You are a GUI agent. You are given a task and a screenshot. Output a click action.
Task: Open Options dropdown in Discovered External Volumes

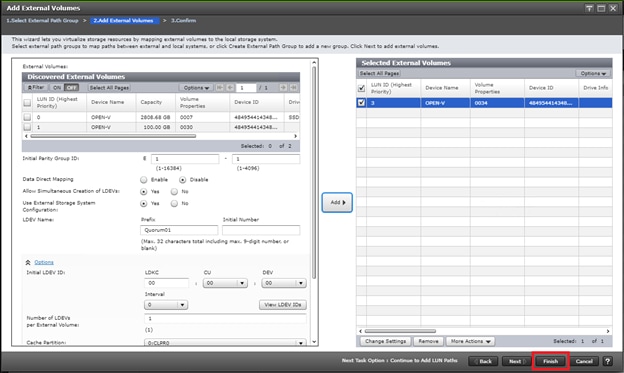(196, 88)
